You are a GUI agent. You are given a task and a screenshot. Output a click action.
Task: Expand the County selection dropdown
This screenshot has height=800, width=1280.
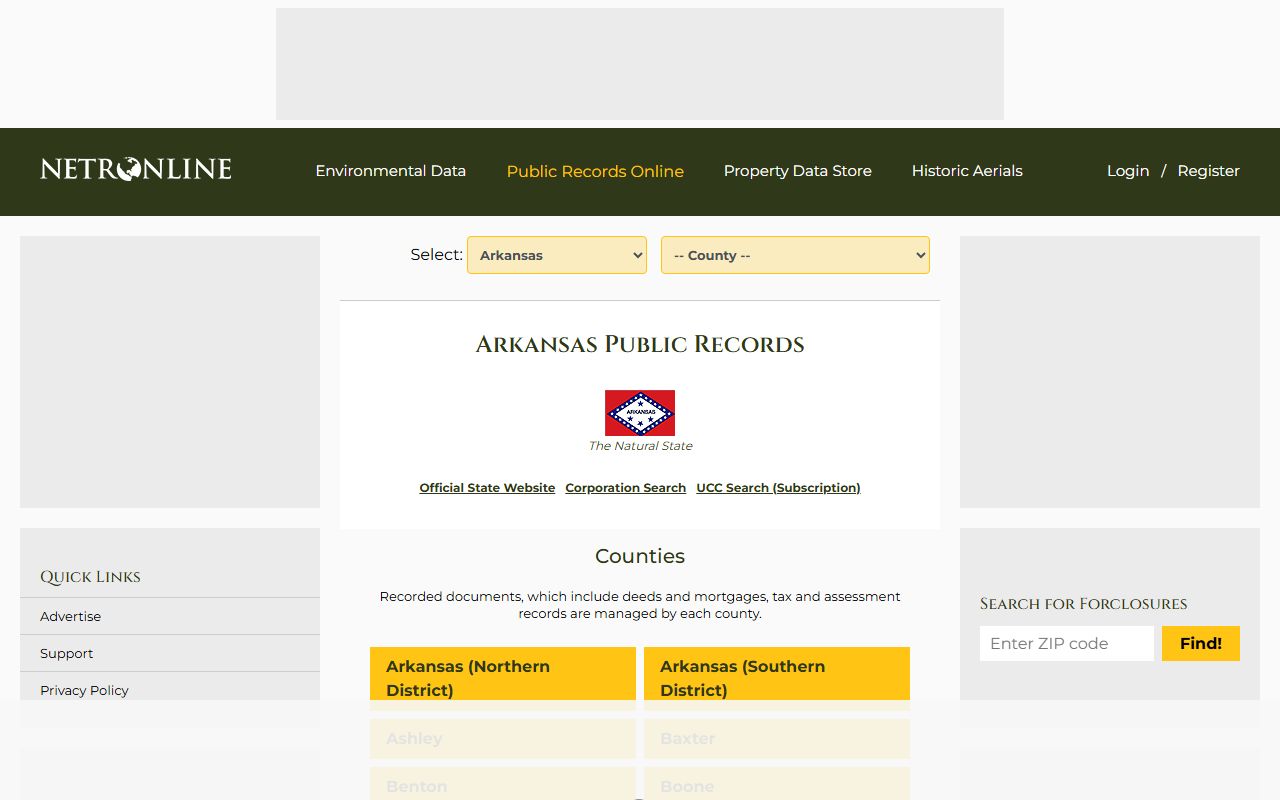coord(795,255)
